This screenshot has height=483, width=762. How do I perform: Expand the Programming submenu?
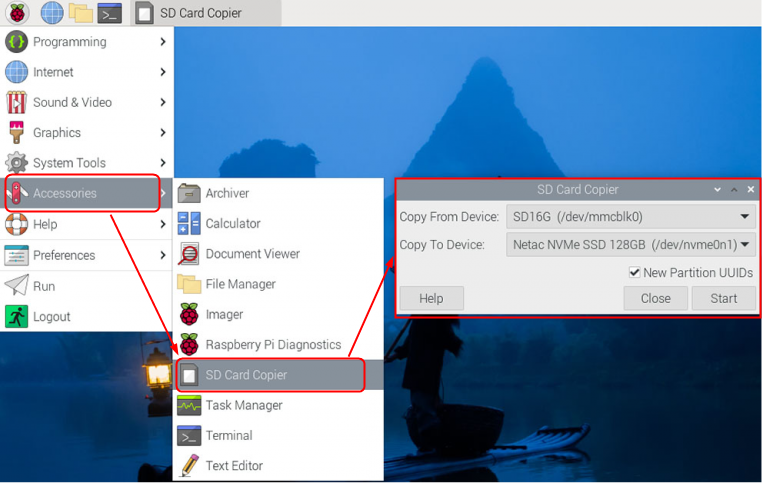[x=86, y=42]
